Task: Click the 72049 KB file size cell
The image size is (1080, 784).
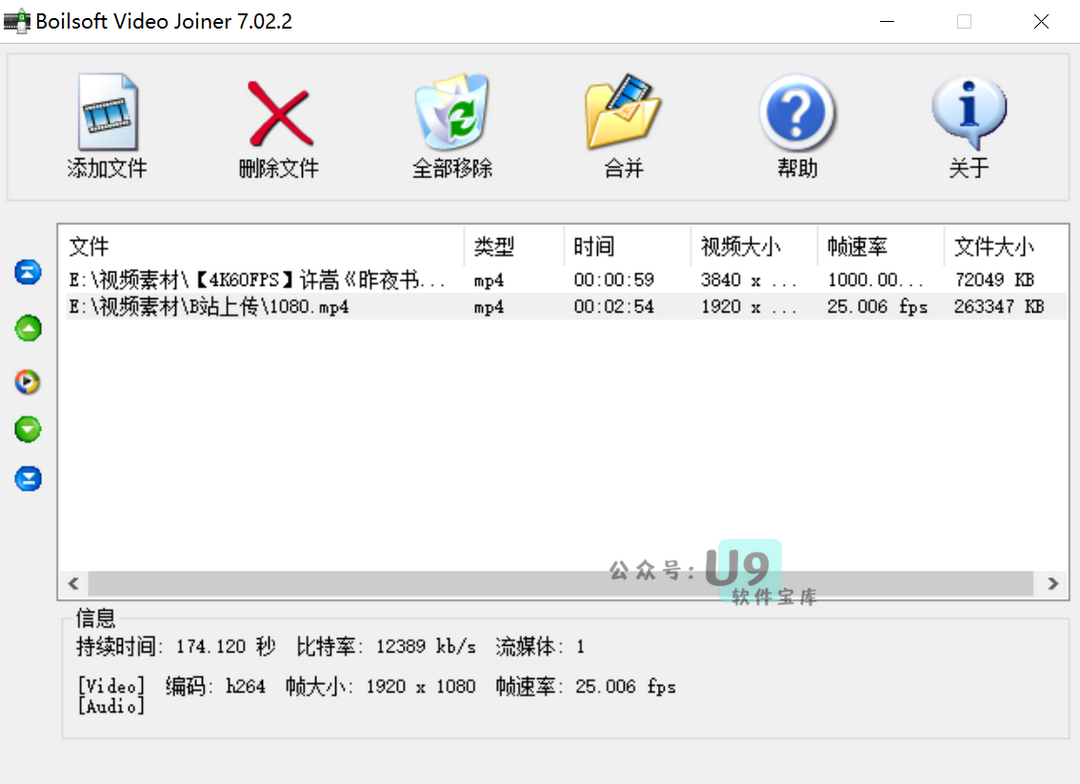Action: click(x=994, y=280)
